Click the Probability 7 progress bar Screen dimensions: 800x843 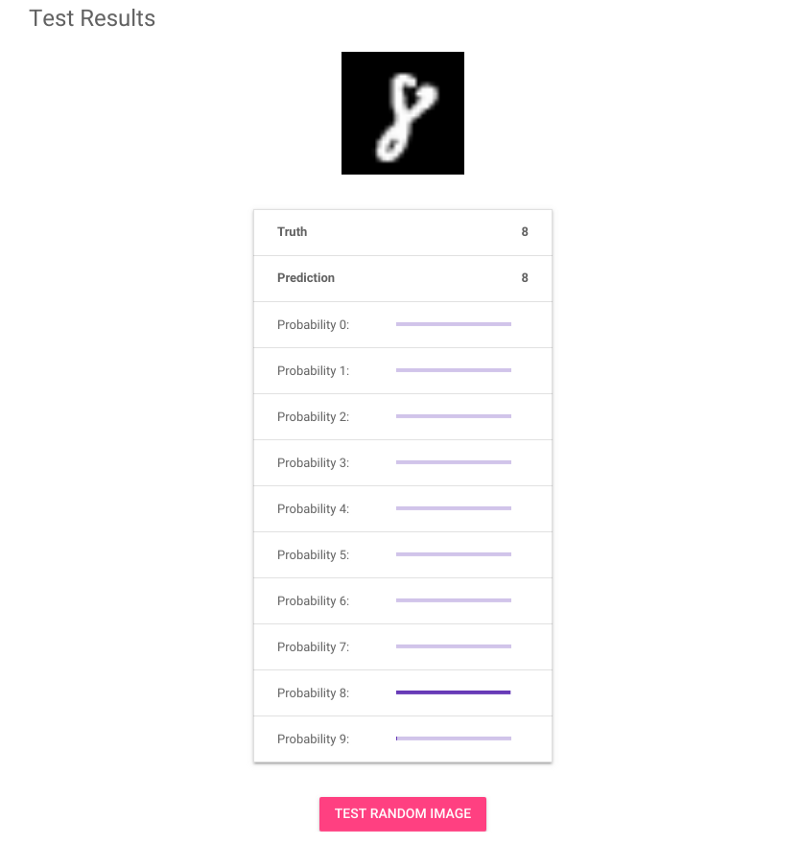[x=453, y=646]
